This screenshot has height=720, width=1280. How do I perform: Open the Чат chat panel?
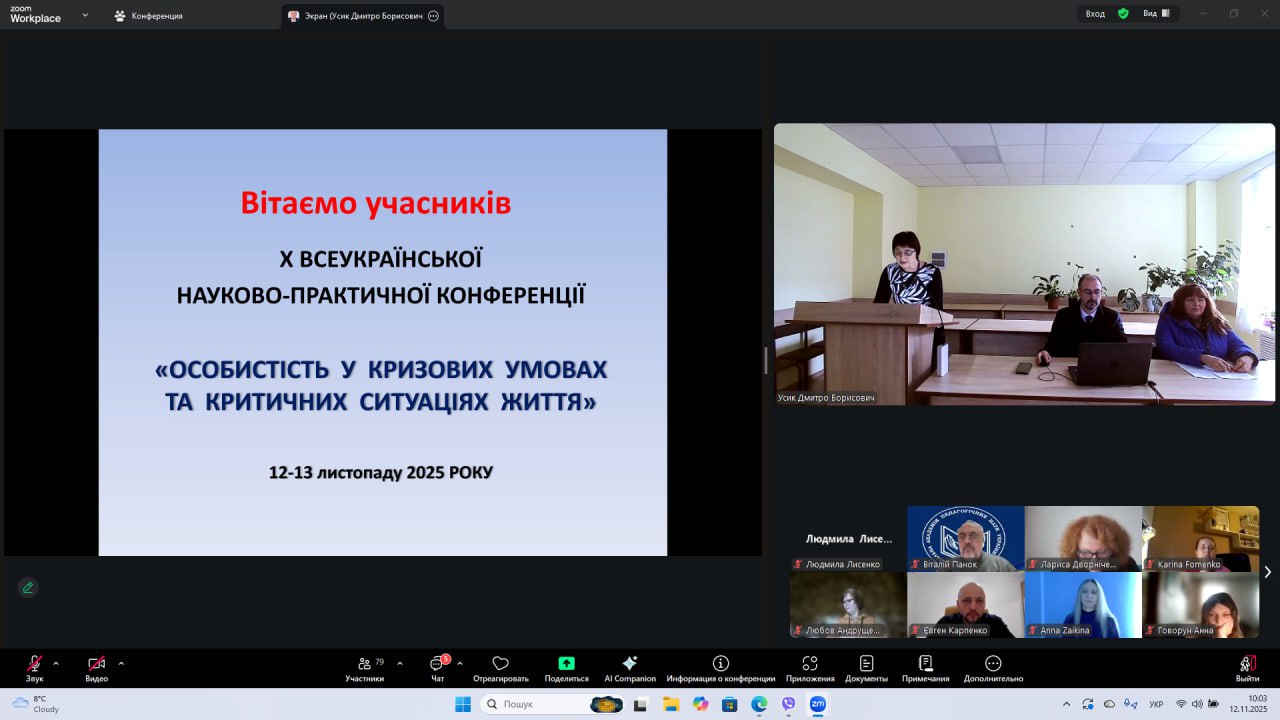click(437, 668)
